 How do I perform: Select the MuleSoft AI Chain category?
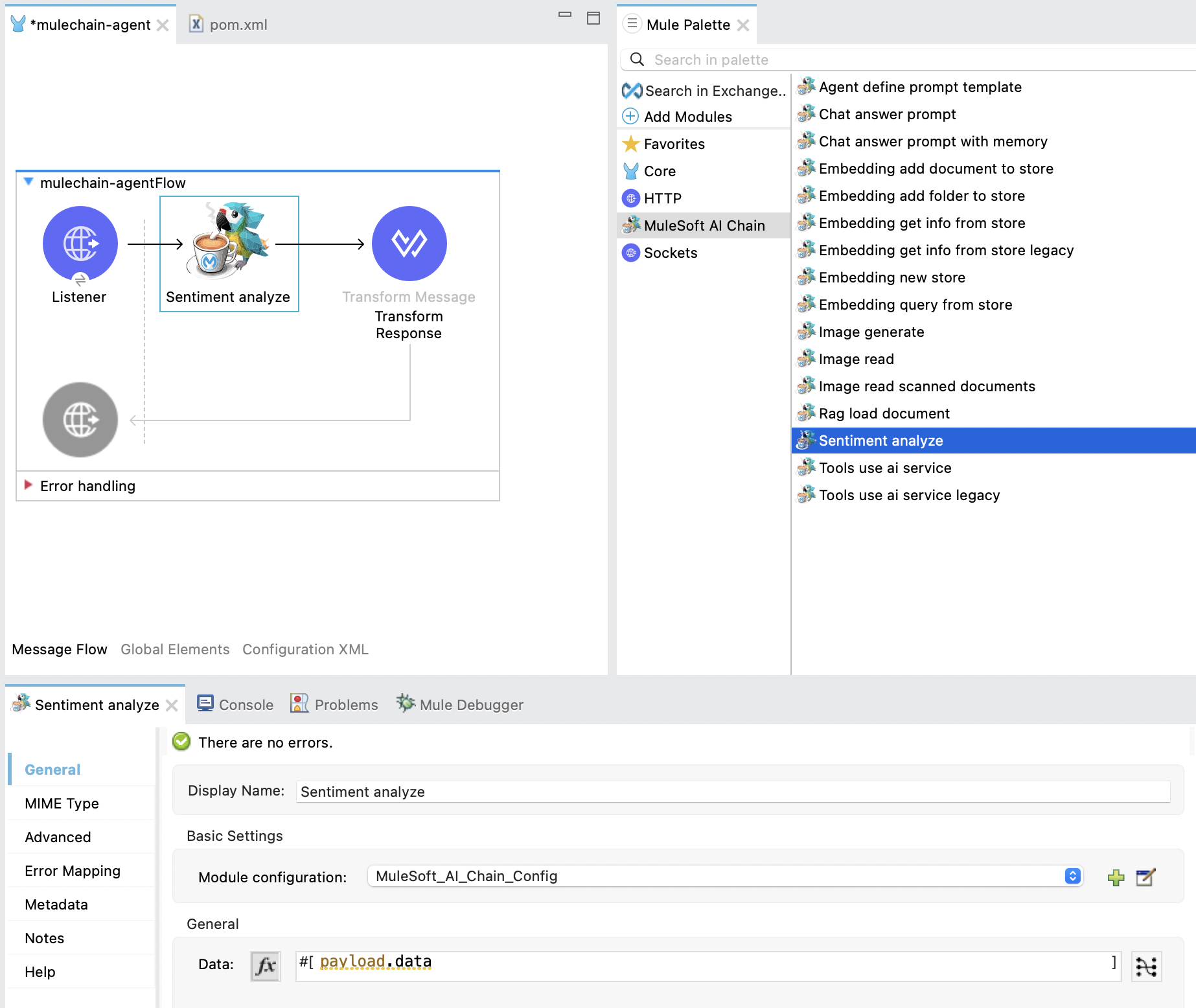[704, 225]
